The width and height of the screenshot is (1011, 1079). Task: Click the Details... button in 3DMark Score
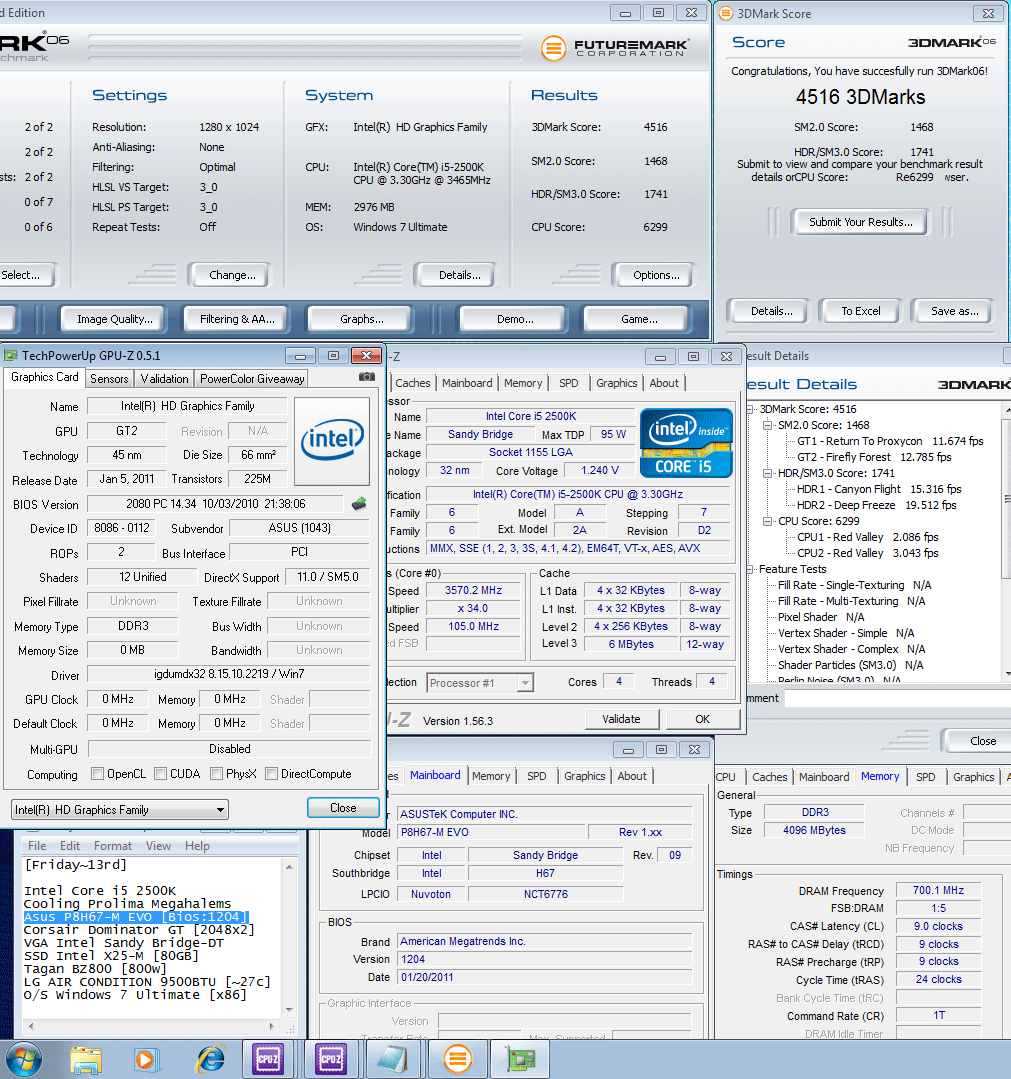click(771, 311)
